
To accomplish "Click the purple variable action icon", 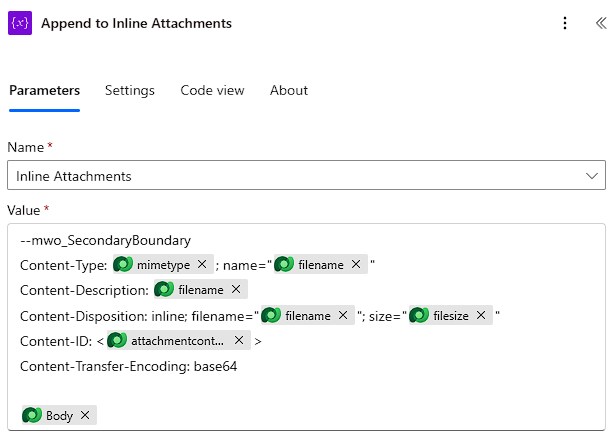I will tap(20, 23).
